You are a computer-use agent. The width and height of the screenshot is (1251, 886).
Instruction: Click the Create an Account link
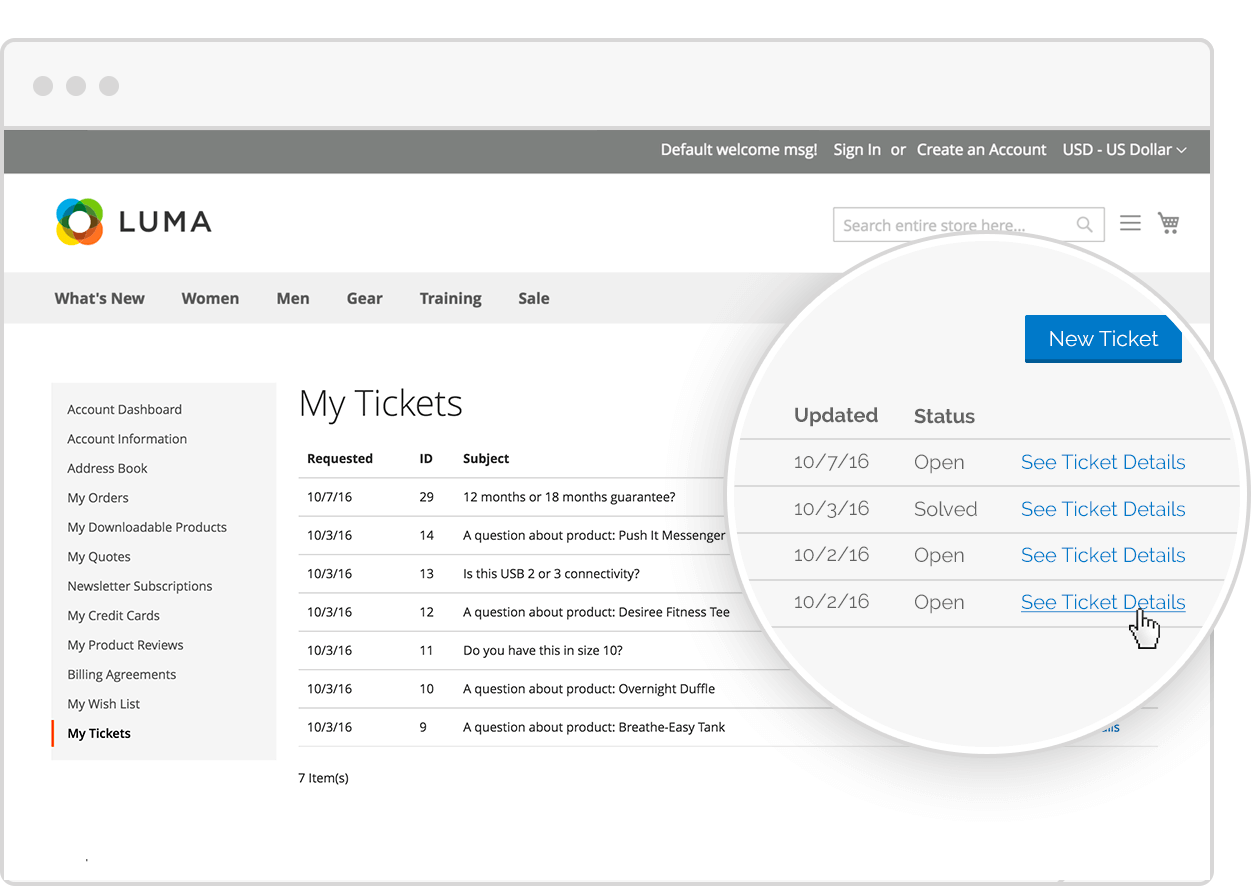coord(982,150)
